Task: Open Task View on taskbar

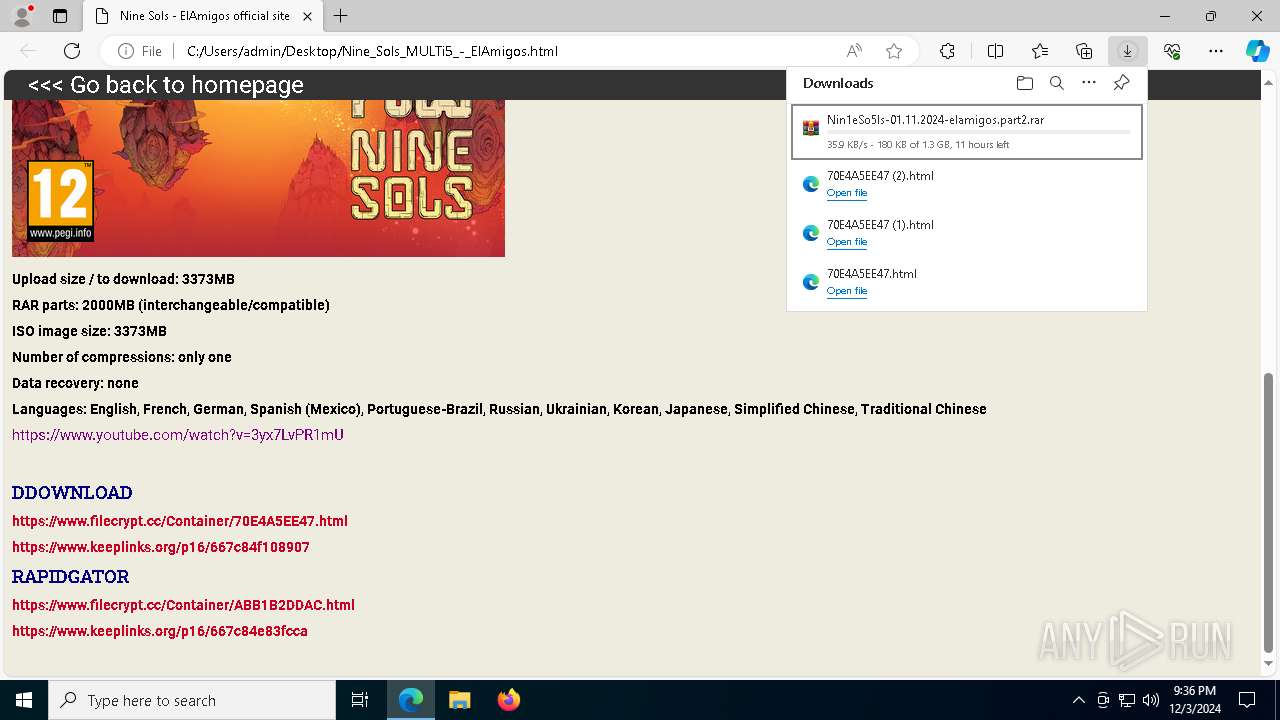Action: point(360,700)
